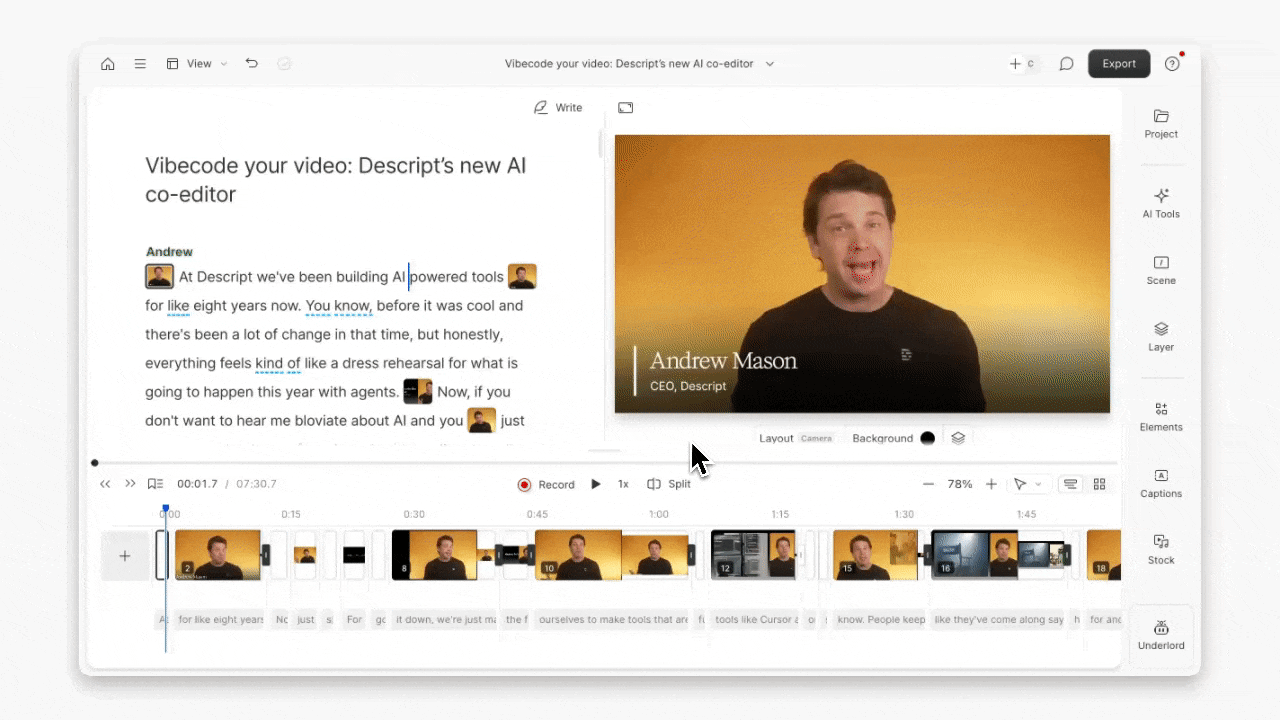Viewport: 1280px width, 720px height.
Task: Click 'for like eight years' timeline caption
Action: click(x=220, y=620)
